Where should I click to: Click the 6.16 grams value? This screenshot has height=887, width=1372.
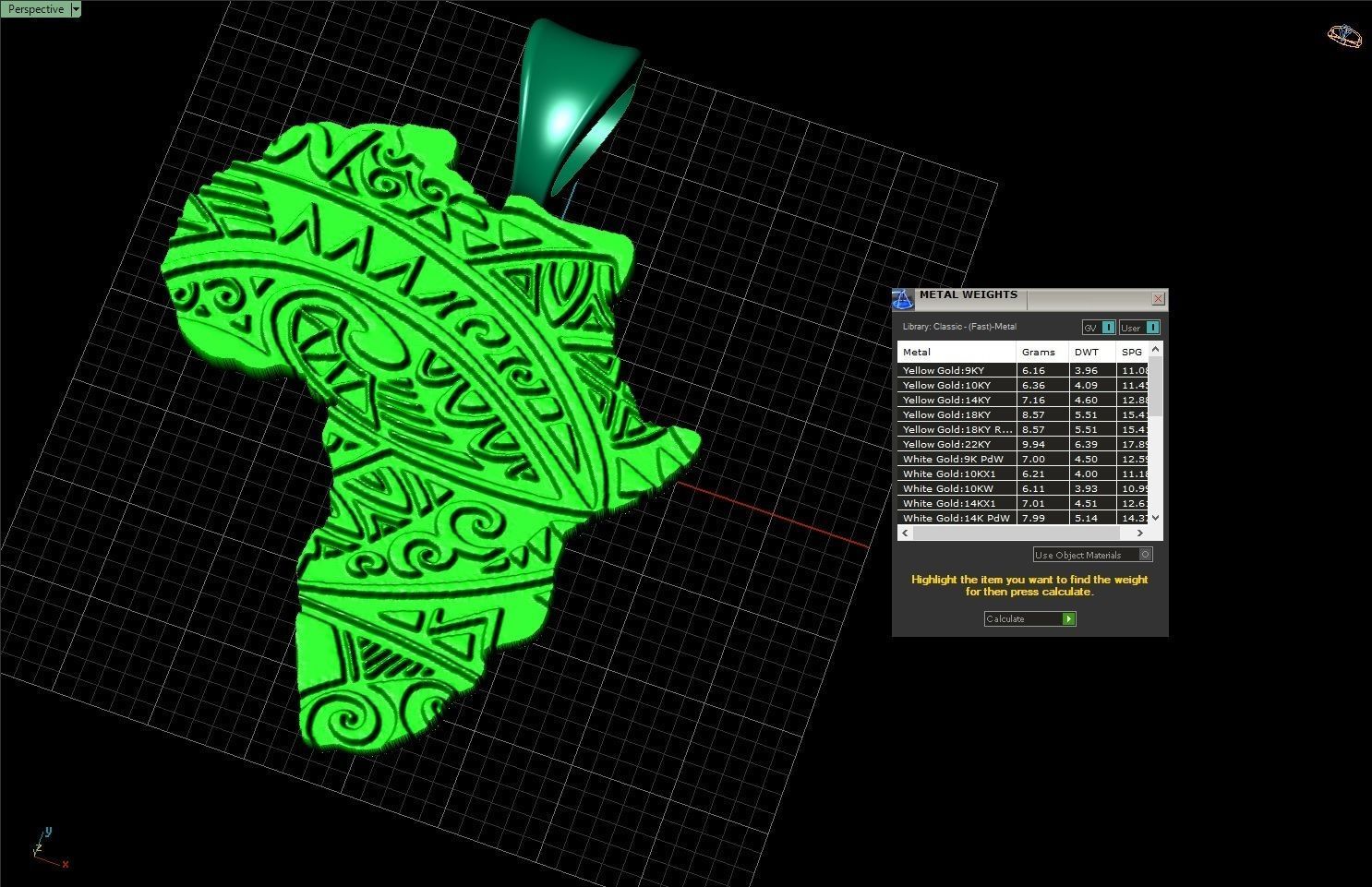[x=1042, y=370]
